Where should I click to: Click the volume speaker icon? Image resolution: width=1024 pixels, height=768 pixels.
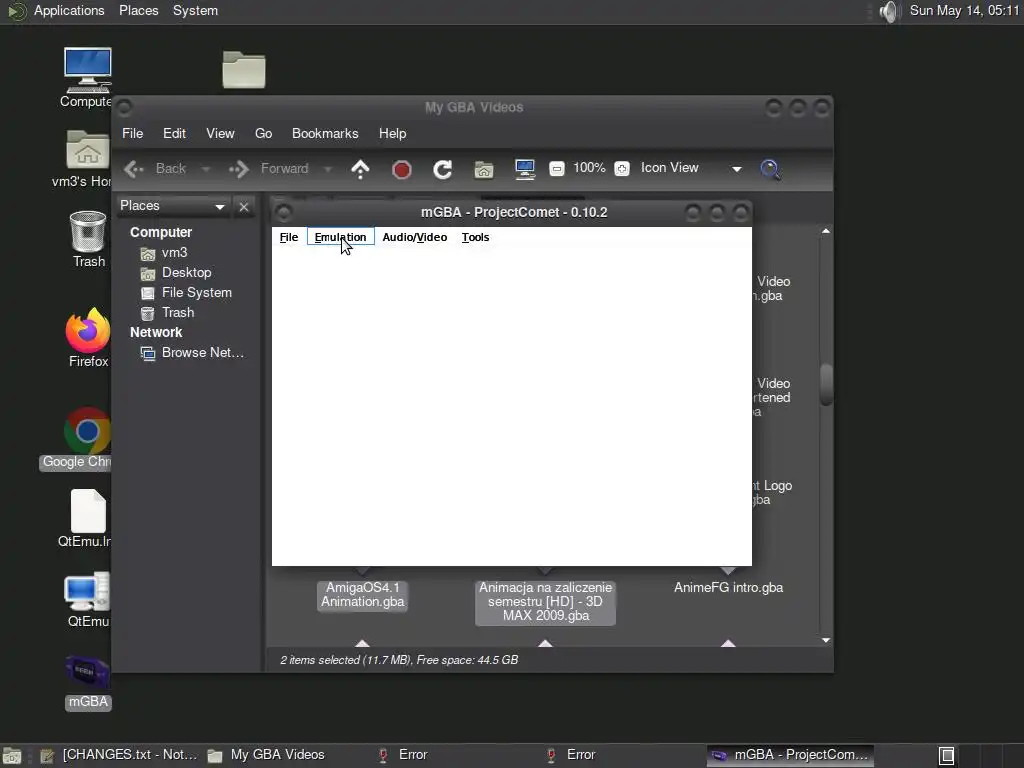[x=888, y=11]
